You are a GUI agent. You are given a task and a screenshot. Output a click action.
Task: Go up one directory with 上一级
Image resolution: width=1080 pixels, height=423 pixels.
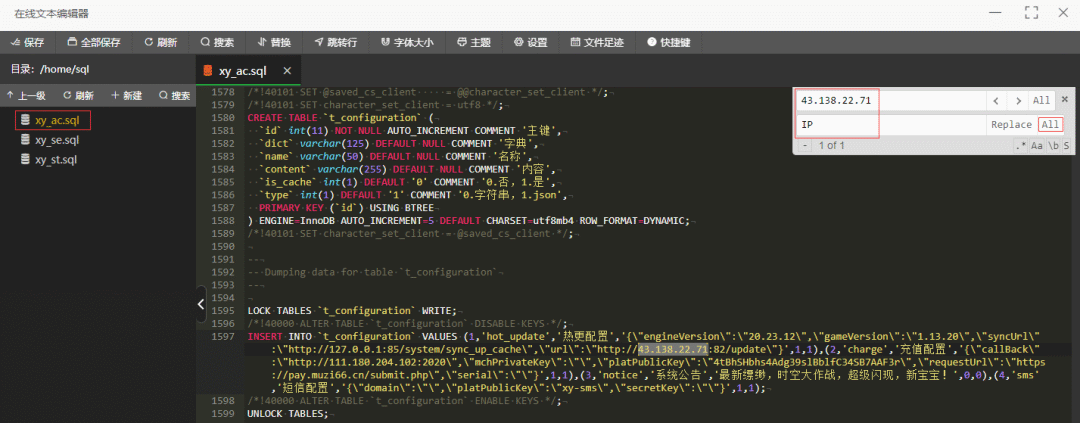(26, 96)
